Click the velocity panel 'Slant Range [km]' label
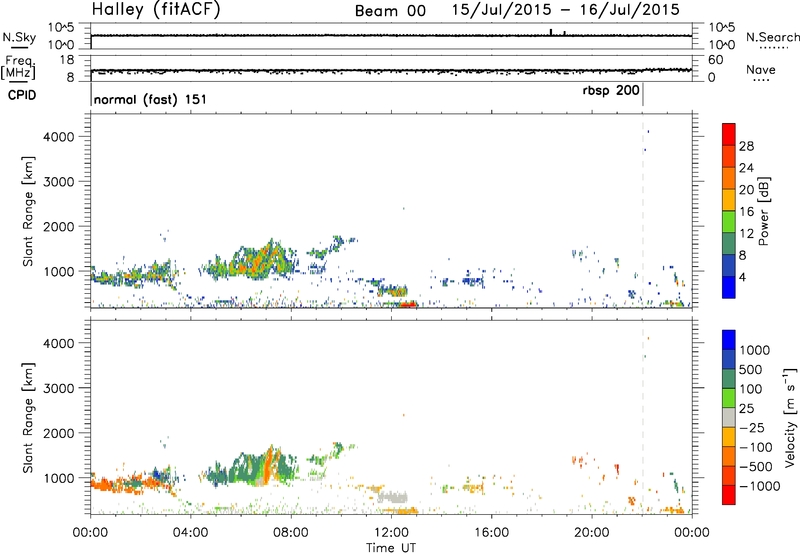Viewport: 800px width, 554px height. point(29,418)
